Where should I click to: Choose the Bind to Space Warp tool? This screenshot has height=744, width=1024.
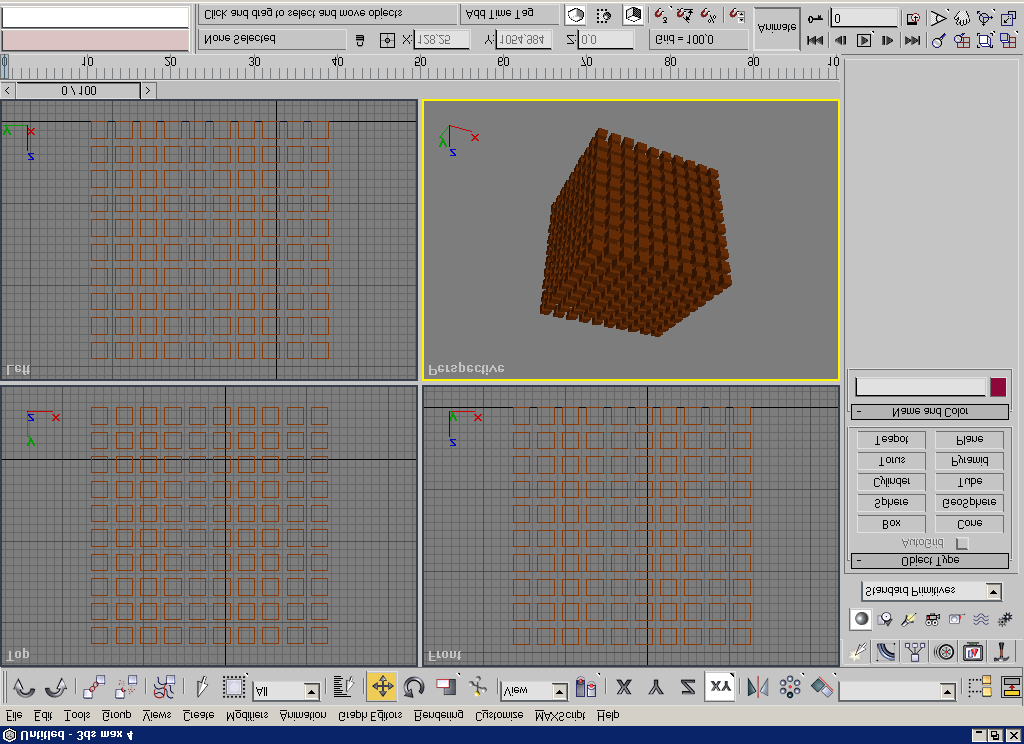pos(164,687)
